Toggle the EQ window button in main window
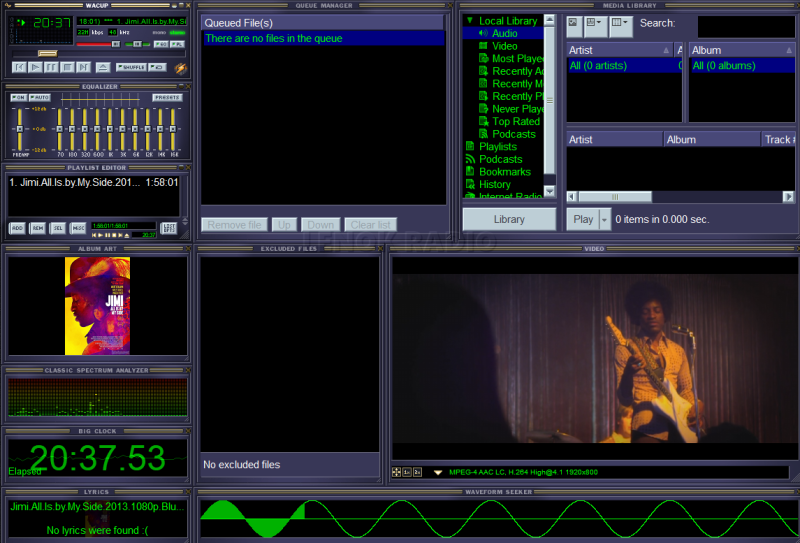 click(x=161, y=44)
